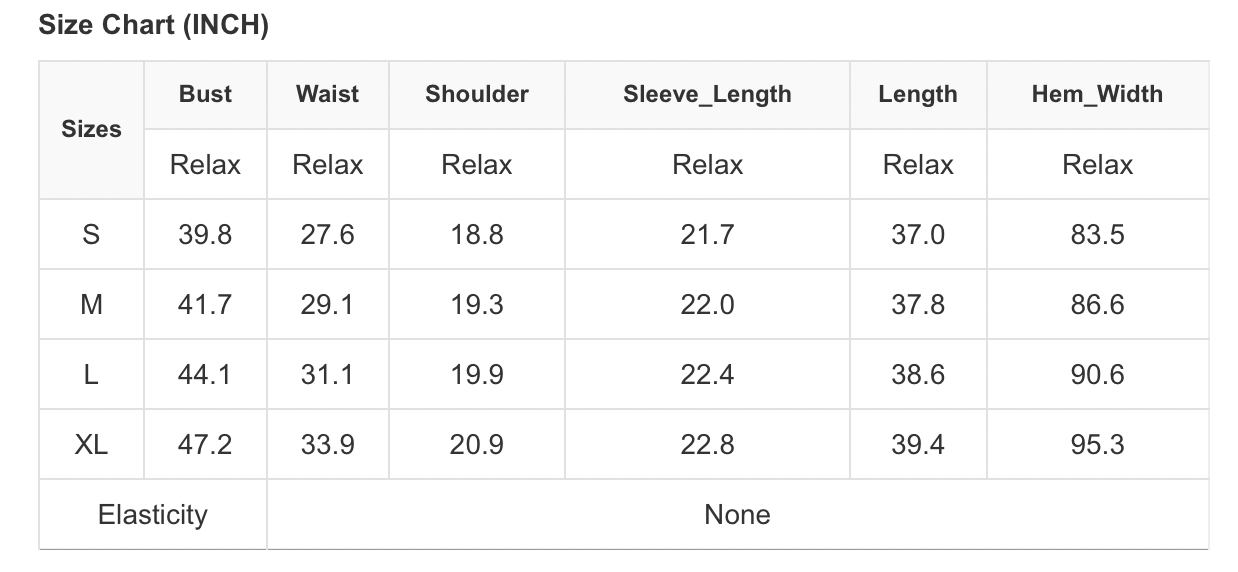Select the Sizes column header
Image resolution: width=1238 pixels, height=572 pixels.
(x=91, y=129)
